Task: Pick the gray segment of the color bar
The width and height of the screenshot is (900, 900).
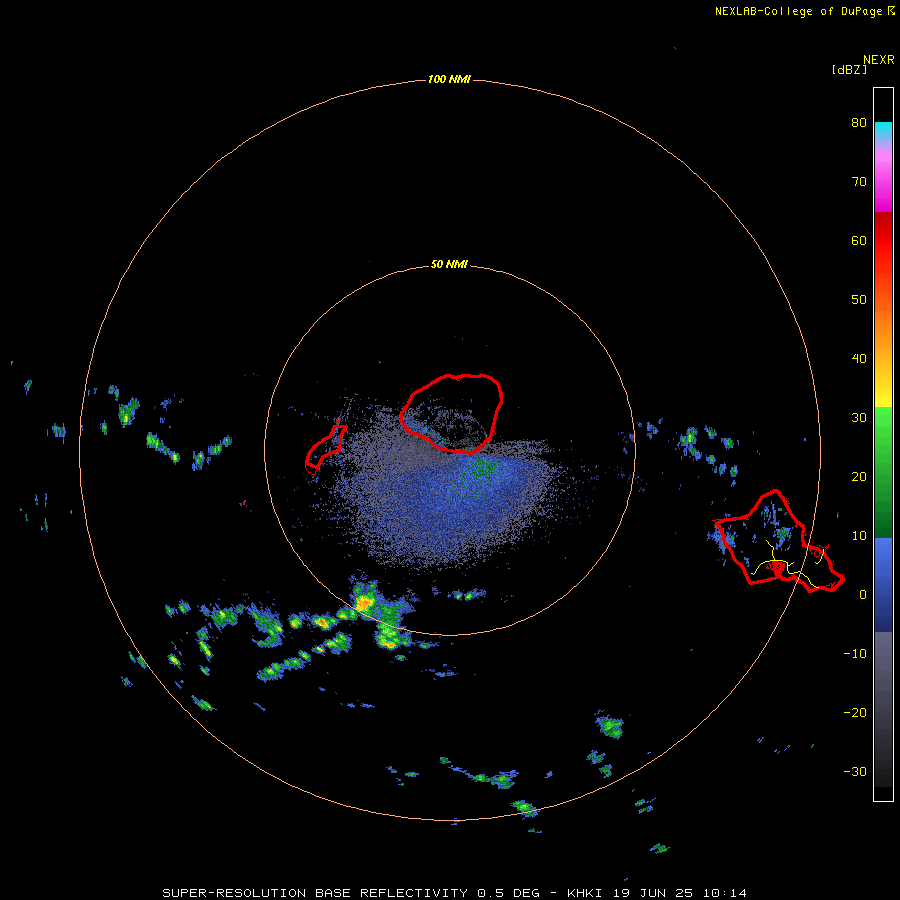Action: pos(883,709)
